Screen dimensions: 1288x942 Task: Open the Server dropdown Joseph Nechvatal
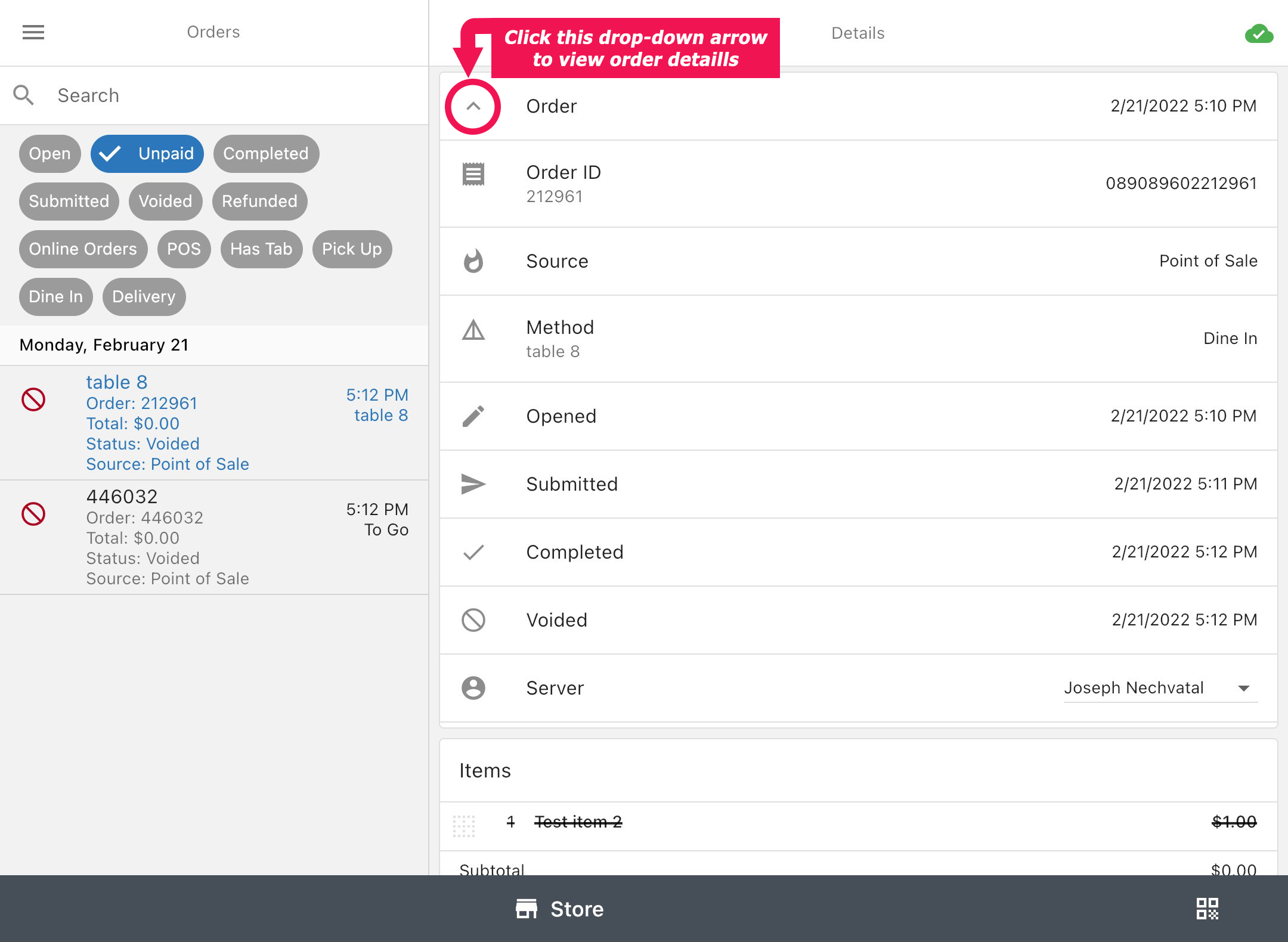click(1134, 688)
